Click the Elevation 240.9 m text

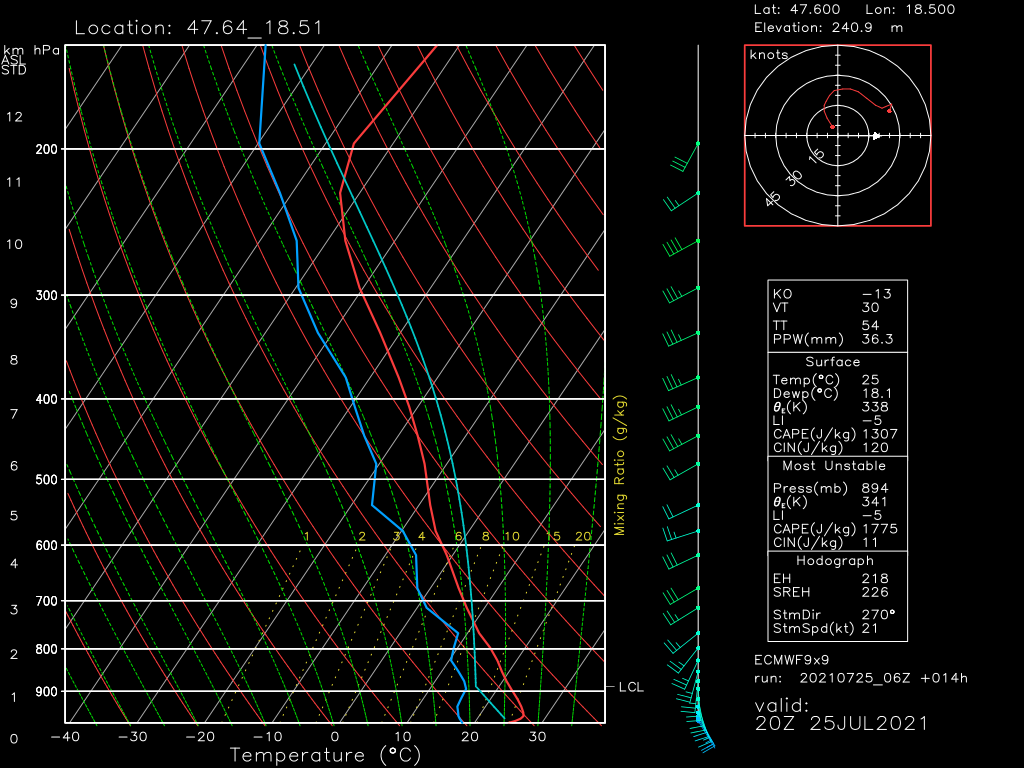(827, 27)
